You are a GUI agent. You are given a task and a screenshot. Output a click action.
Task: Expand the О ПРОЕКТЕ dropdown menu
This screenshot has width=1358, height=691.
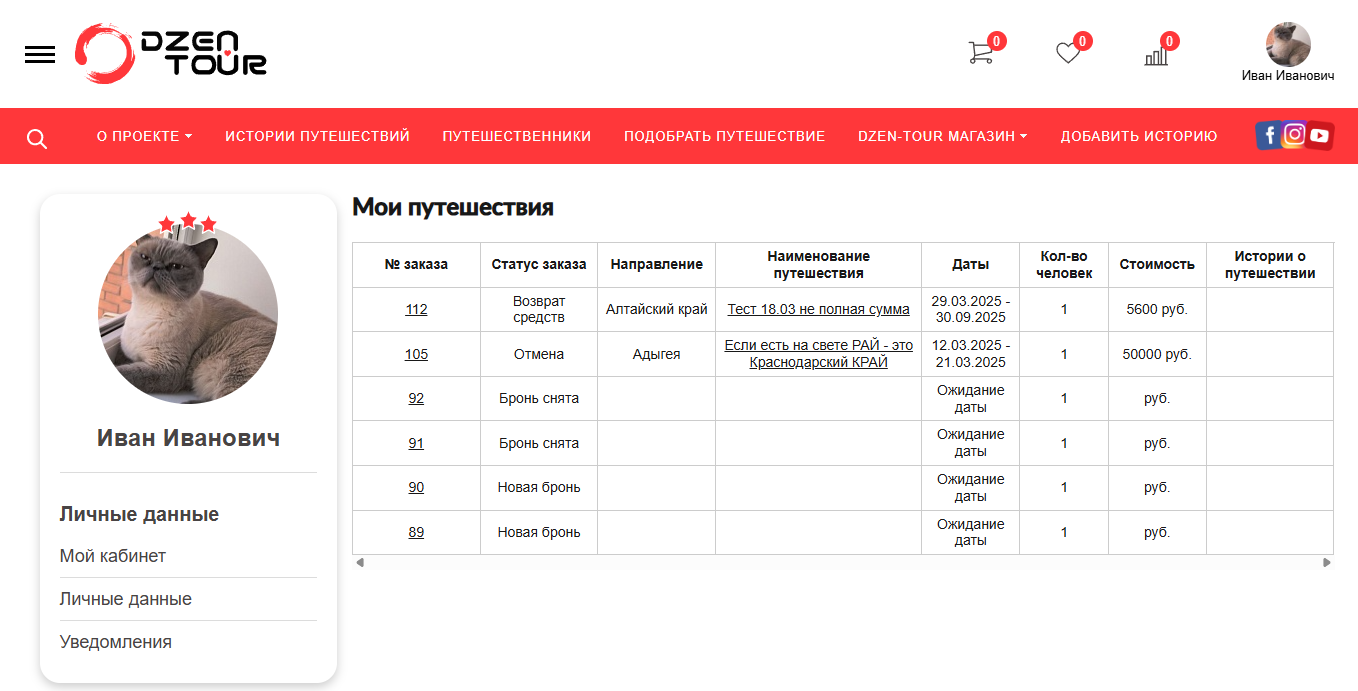point(144,136)
